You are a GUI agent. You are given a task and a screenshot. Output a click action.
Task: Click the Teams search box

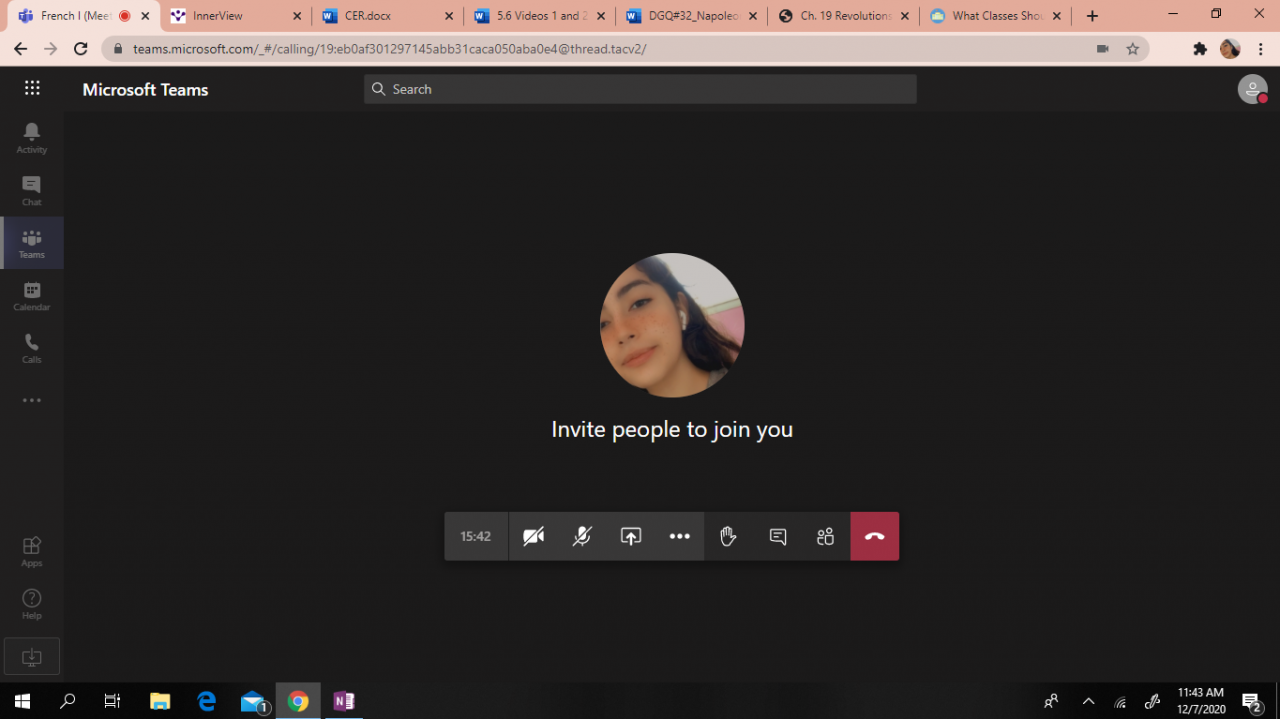point(640,89)
